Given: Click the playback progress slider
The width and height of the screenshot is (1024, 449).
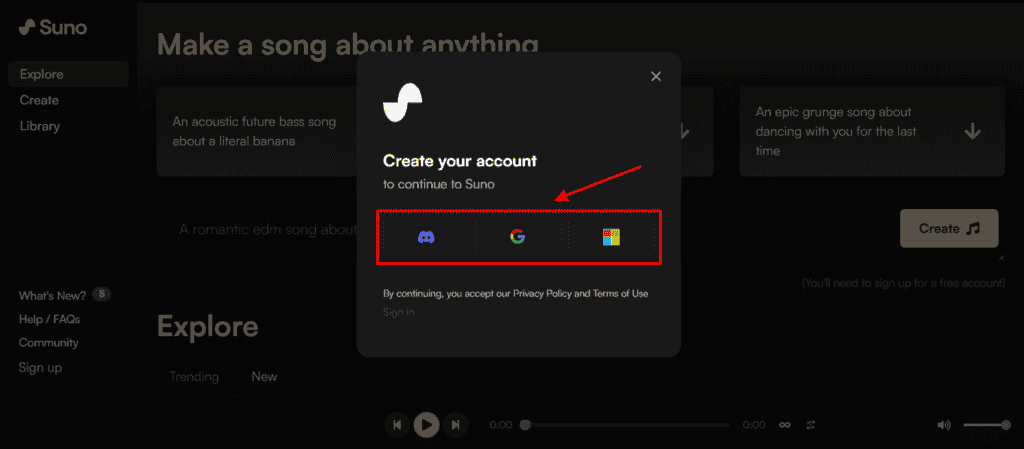Looking at the screenshot, I should (627, 425).
